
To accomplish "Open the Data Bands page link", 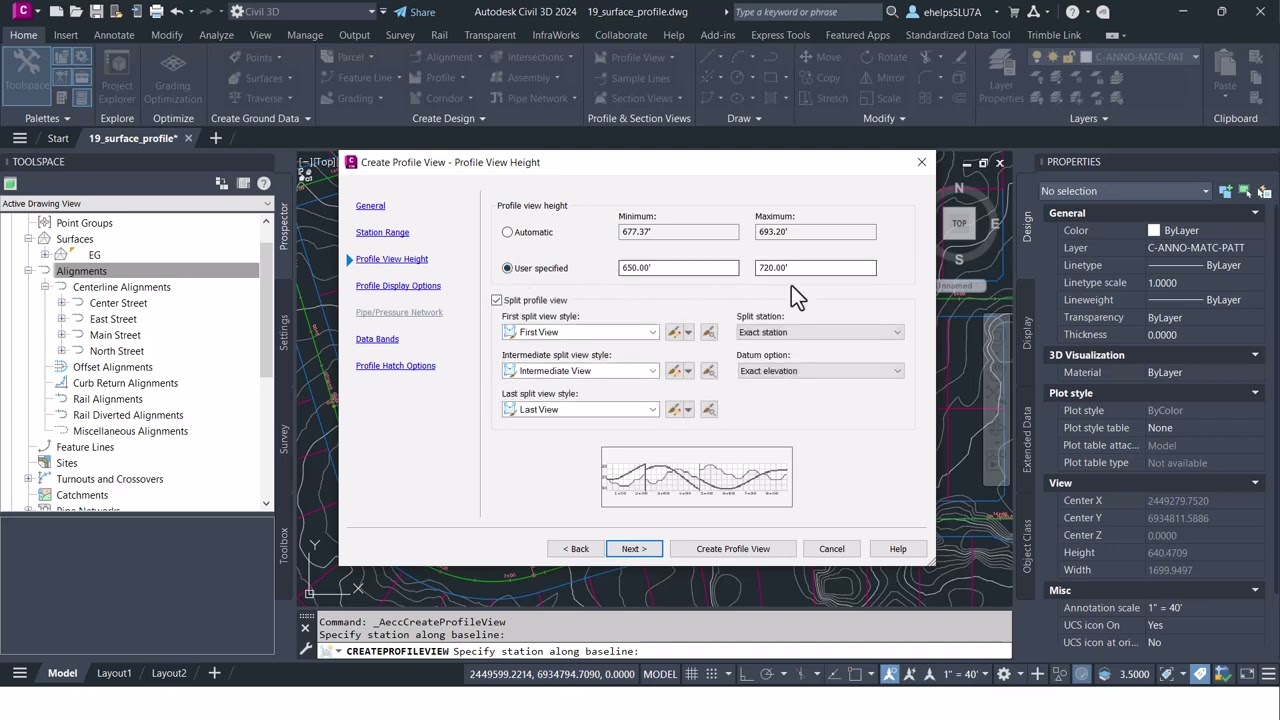I will point(377,339).
